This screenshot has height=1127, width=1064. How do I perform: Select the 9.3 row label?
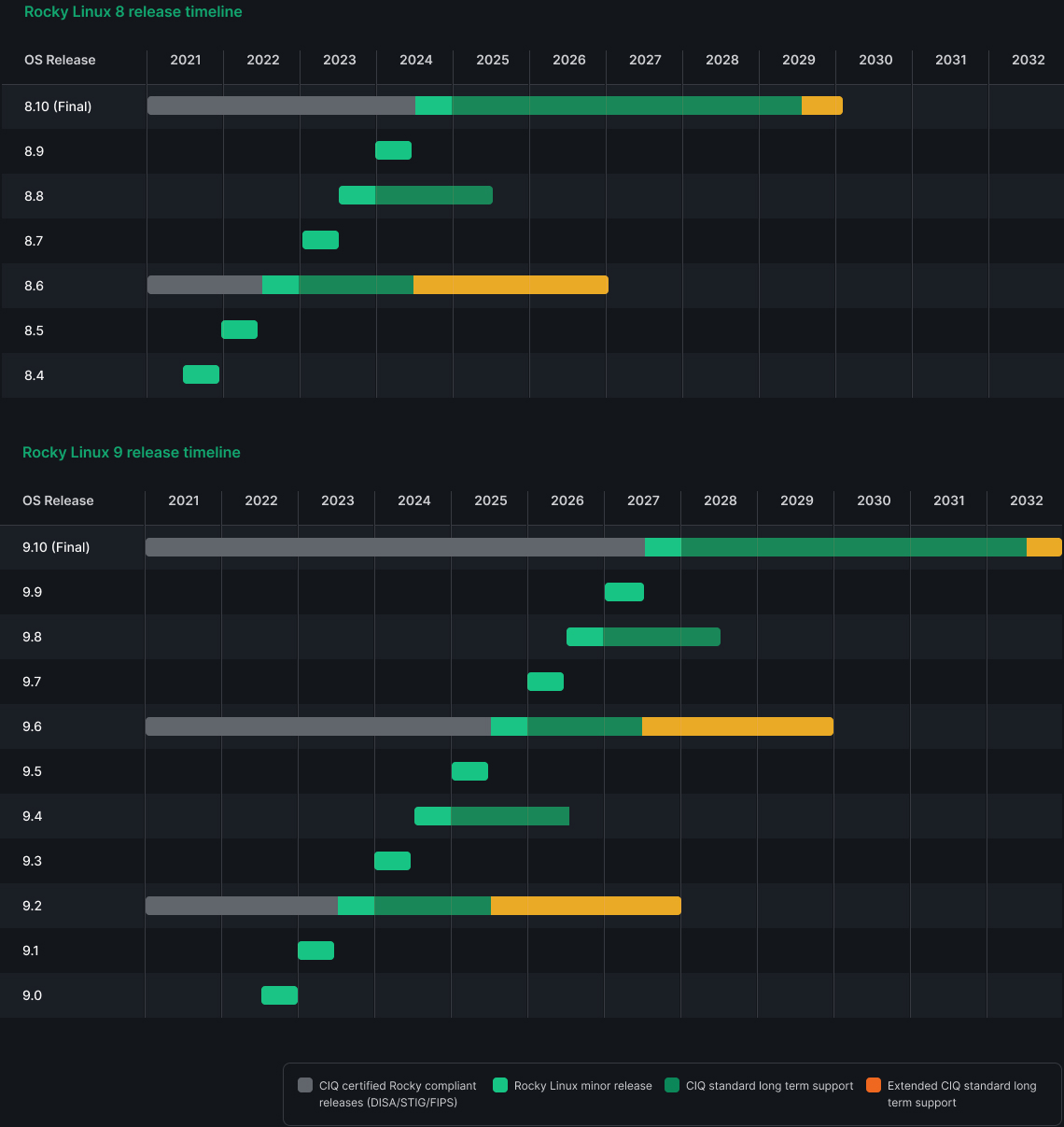(32, 861)
